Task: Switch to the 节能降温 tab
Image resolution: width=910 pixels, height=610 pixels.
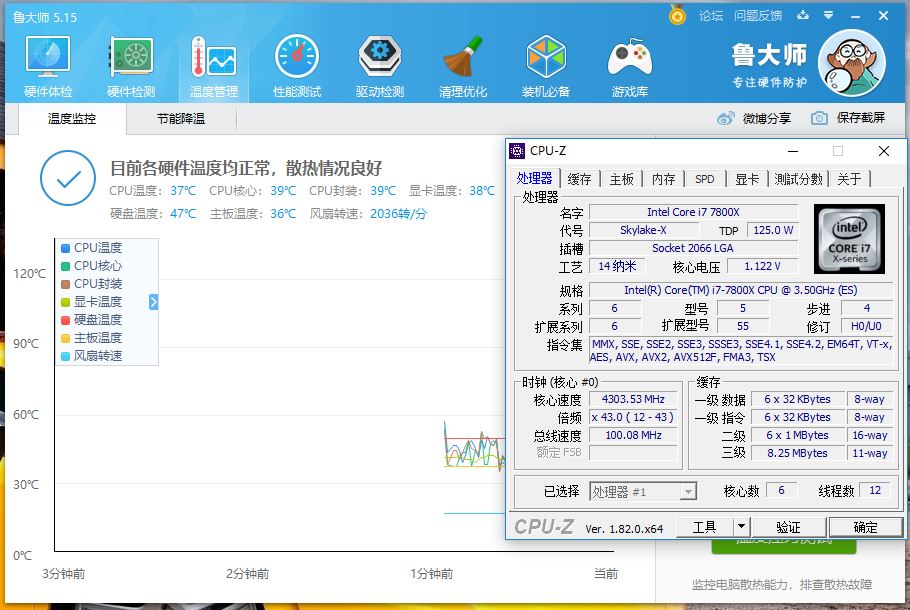Action: click(181, 118)
